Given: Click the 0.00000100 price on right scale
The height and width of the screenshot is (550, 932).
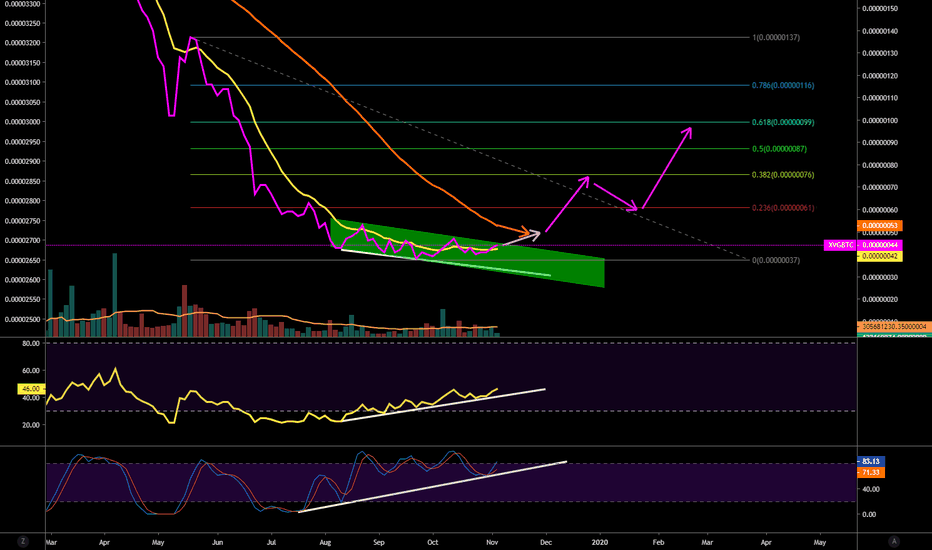Looking at the screenshot, I should click(880, 121).
